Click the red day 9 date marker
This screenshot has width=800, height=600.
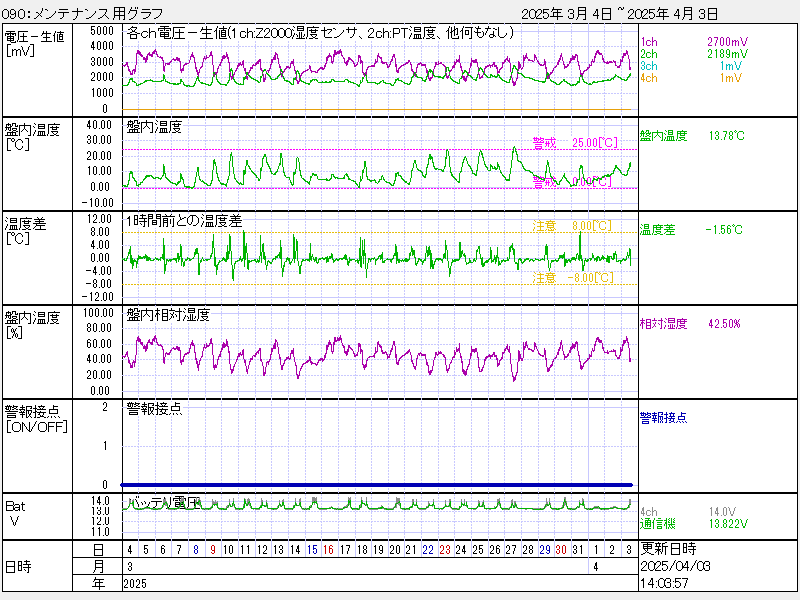pos(212,550)
